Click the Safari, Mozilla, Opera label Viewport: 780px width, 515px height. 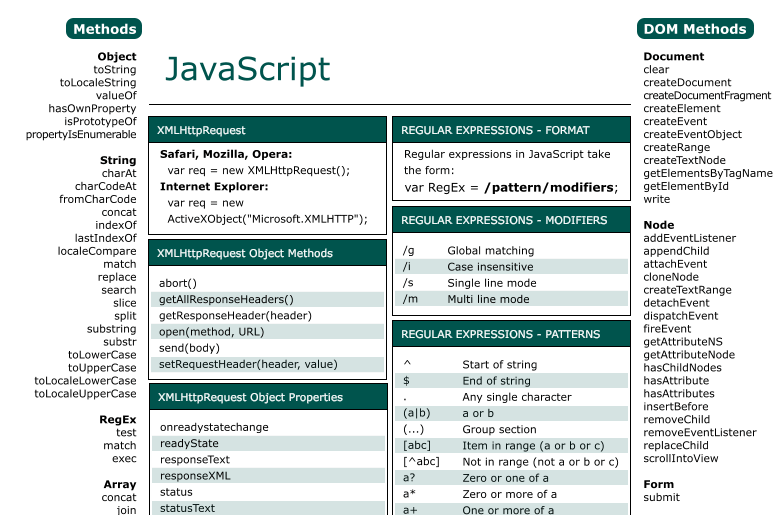tap(226, 154)
